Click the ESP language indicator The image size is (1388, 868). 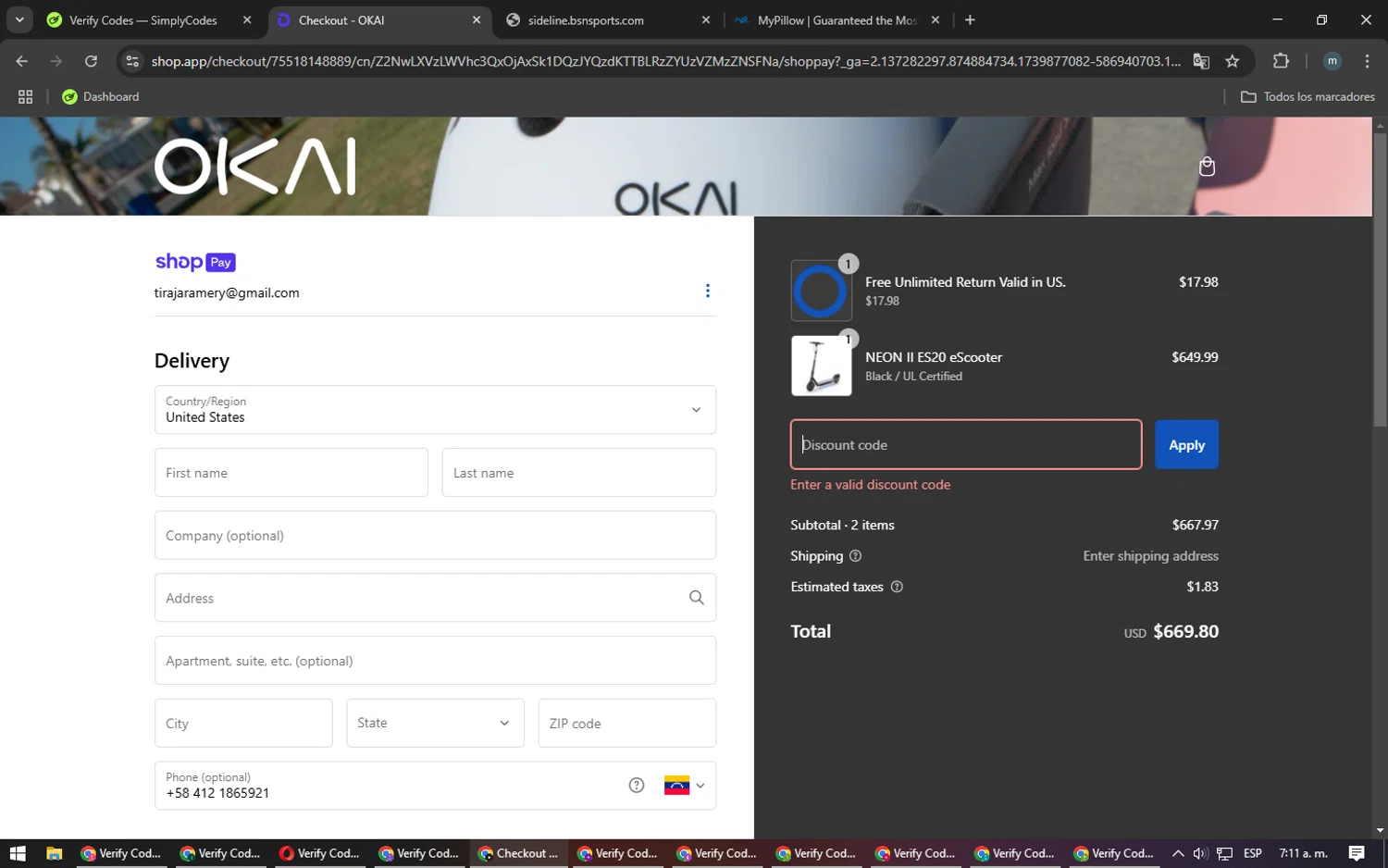pos(1253,853)
